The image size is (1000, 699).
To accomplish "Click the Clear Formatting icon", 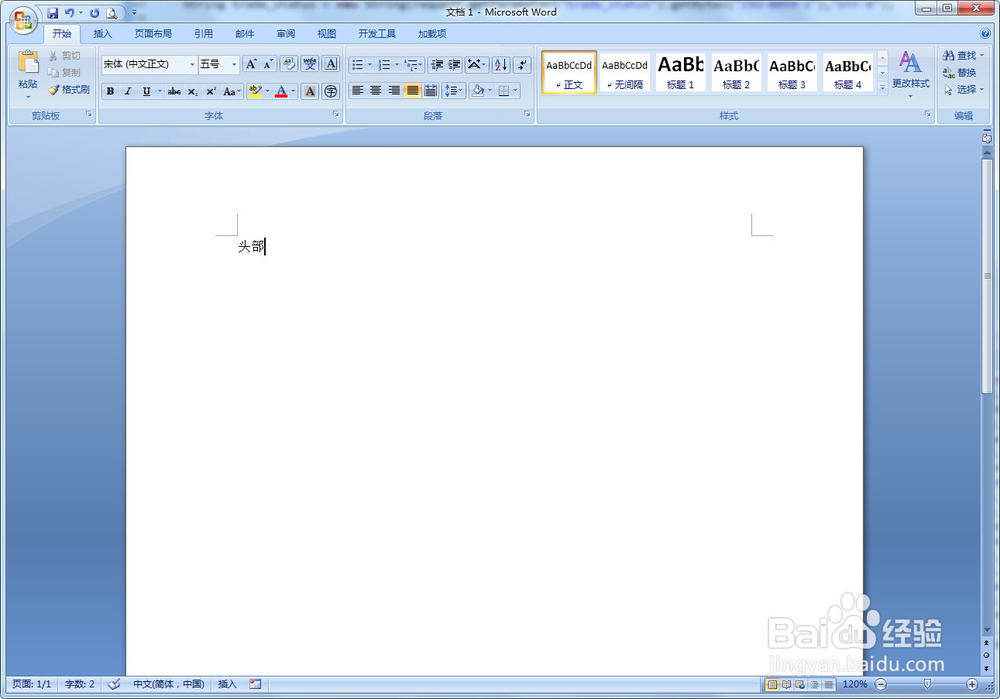I will click(x=288, y=63).
